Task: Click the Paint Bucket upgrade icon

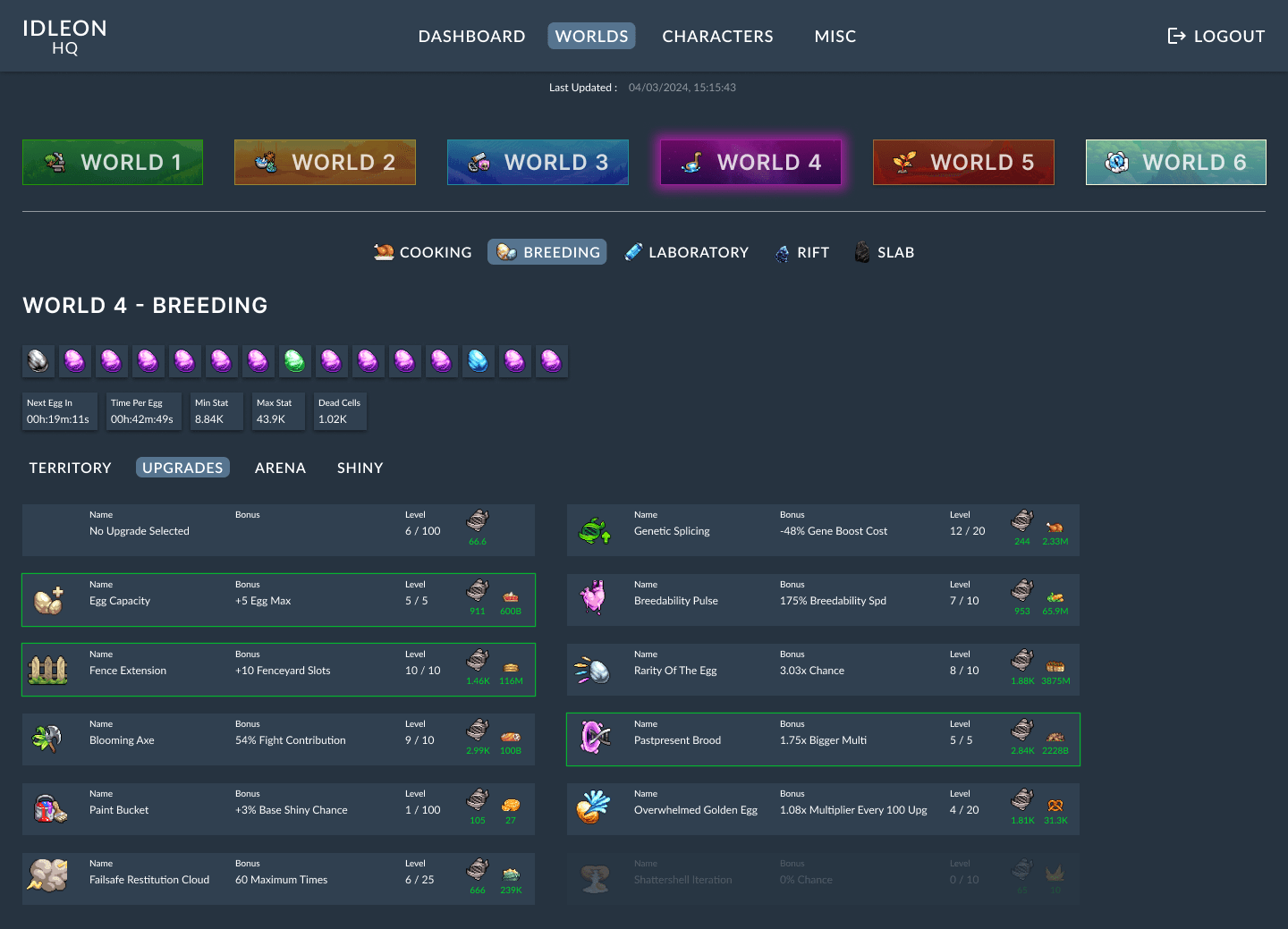Action: click(50, 809)
